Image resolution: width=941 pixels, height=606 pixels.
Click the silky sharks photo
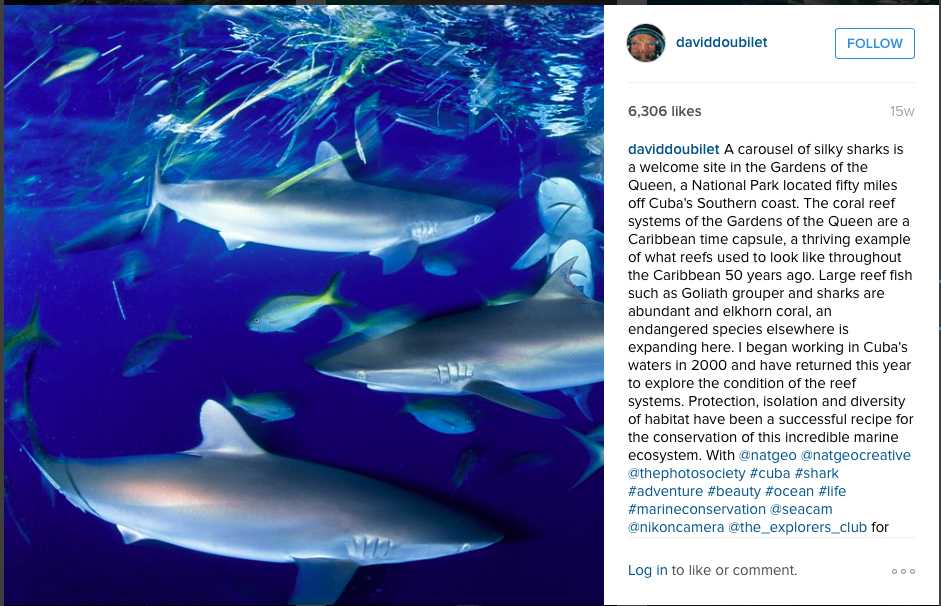[302, 305]
